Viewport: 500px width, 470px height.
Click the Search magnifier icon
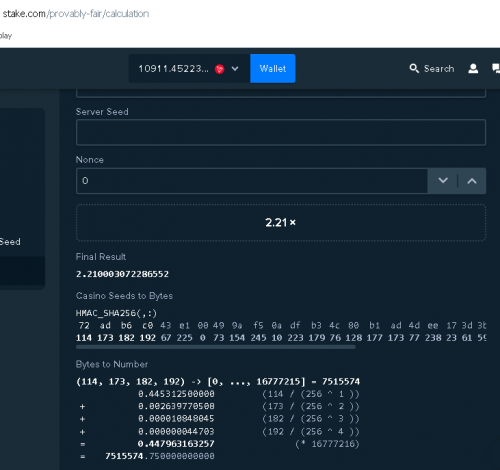point(414,68)
